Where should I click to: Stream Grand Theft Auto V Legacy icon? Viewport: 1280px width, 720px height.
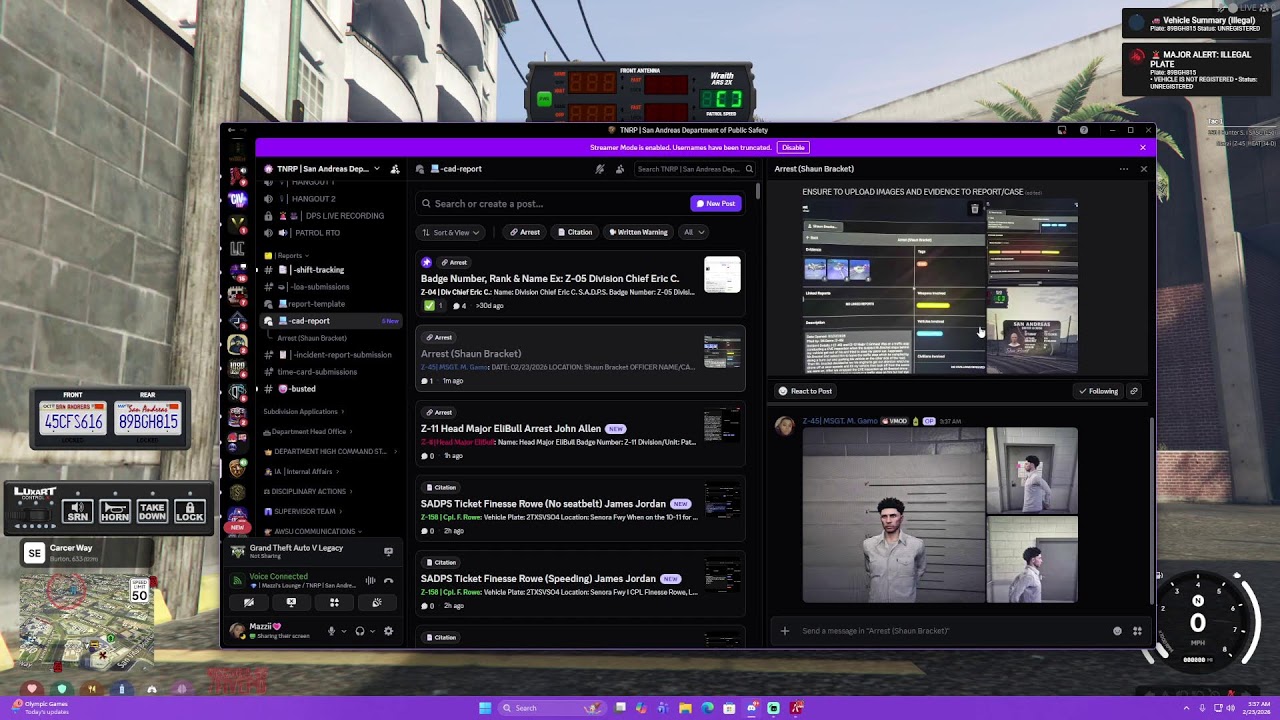(389, 551)
